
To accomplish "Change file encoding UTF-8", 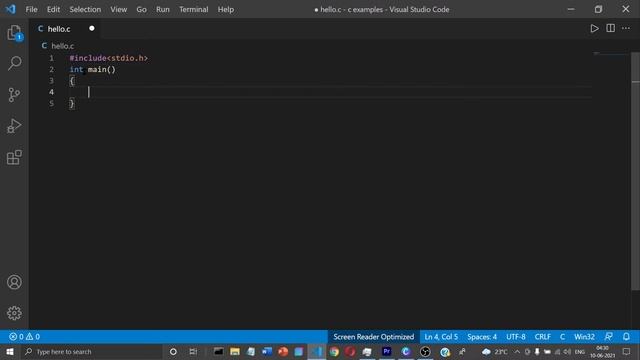I will point(516,337).
